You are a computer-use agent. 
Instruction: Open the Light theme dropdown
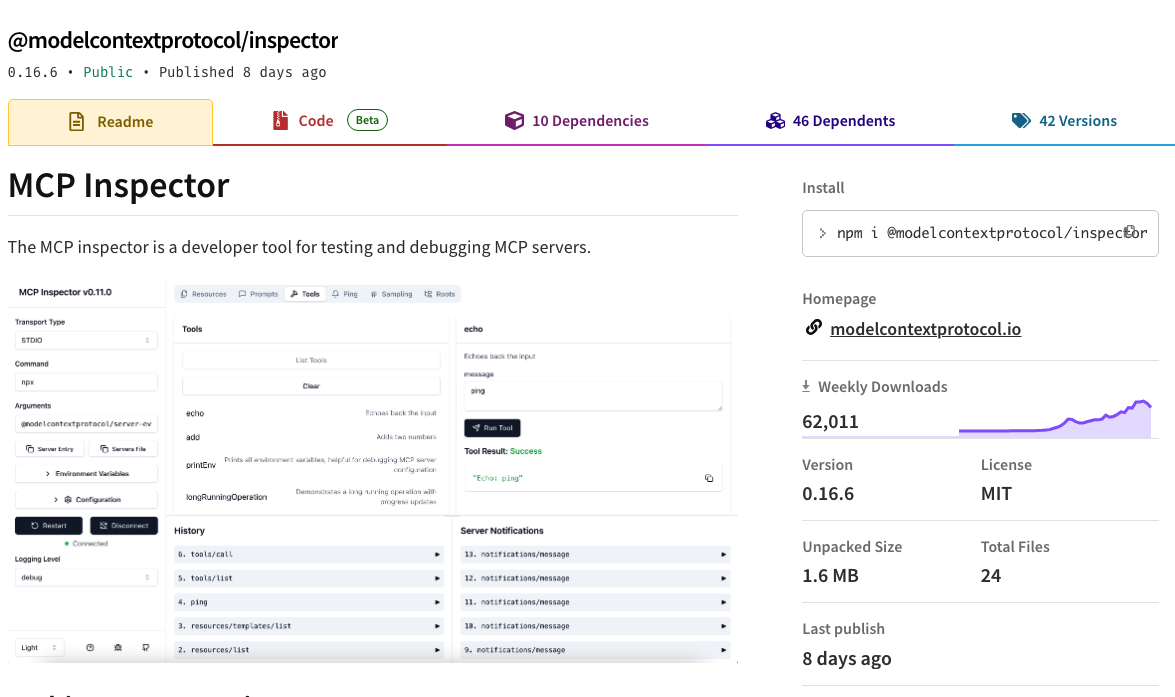(x=40, y=648)
